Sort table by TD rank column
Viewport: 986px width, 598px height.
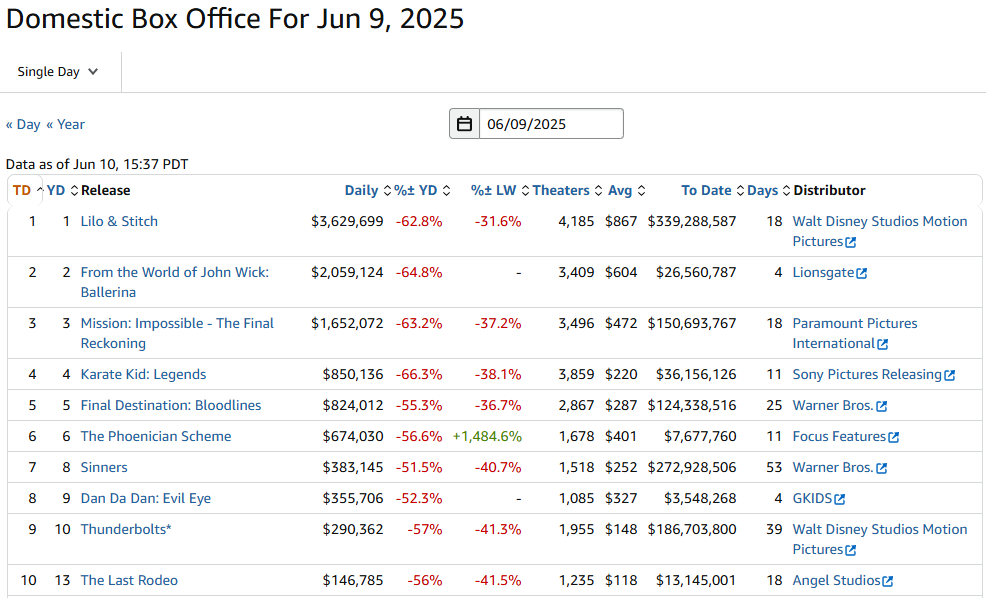(x=28, y=191)
